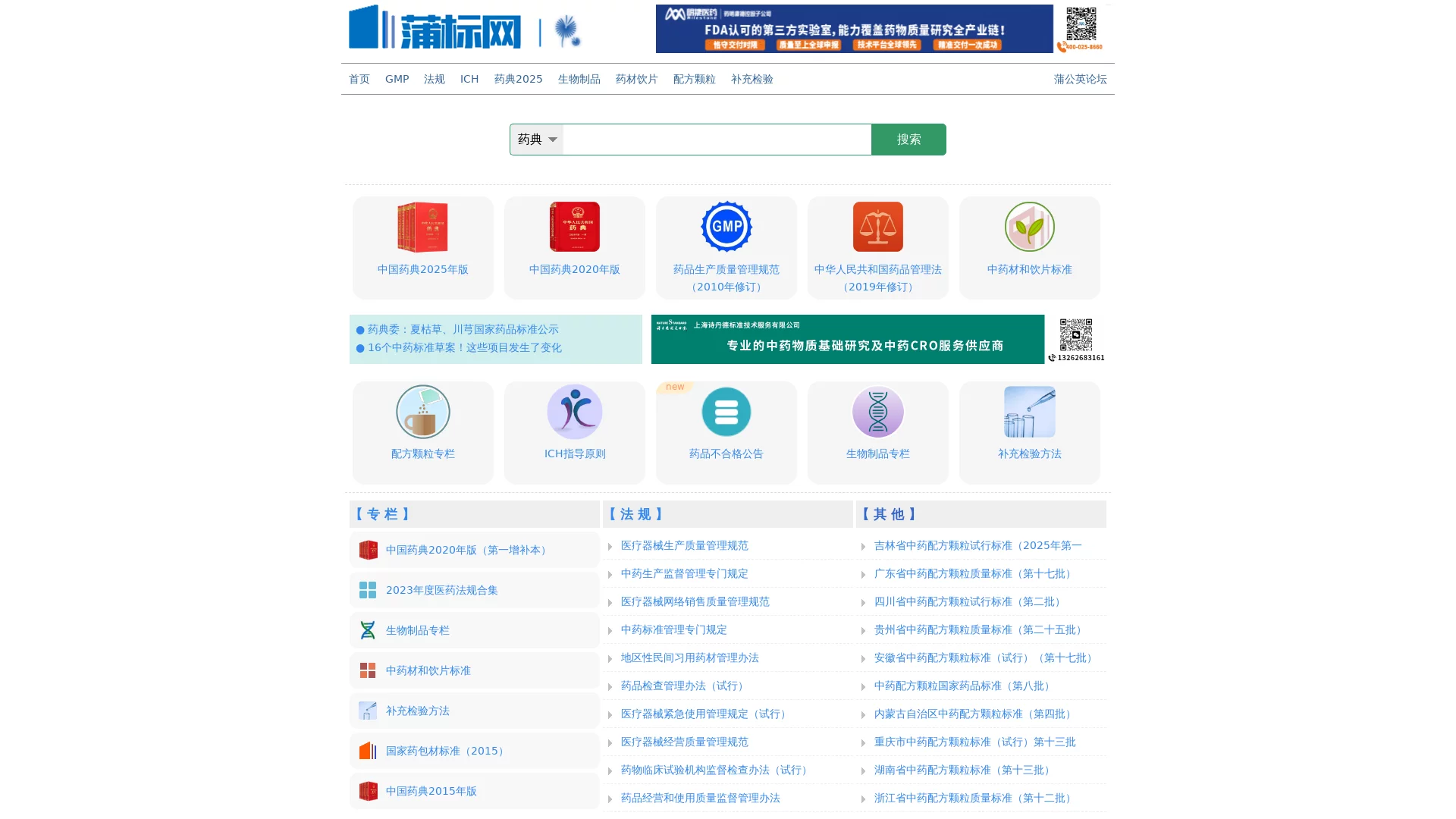The height and width of the screenshot is (819, 1456).
Task: Click the search input field
Action: (717, 140)
